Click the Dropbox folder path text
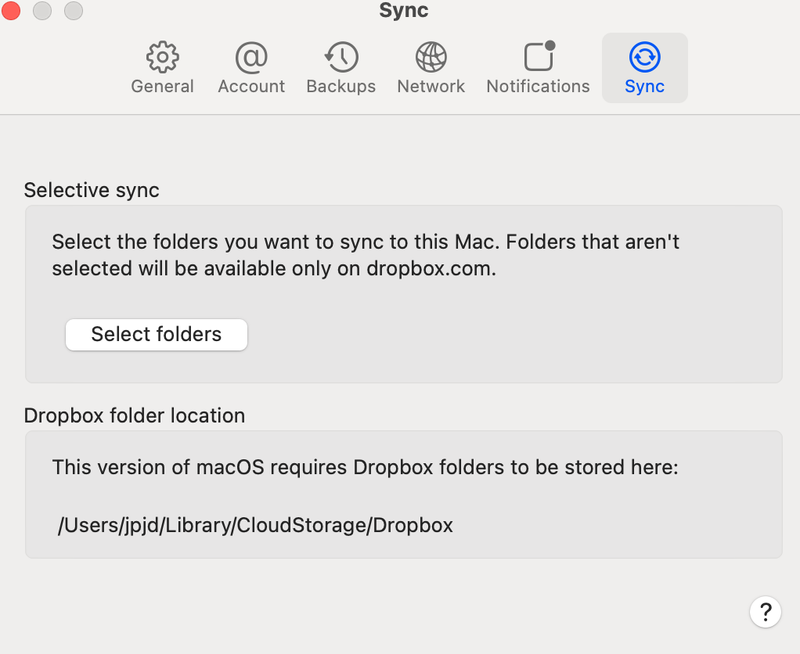The image size is (800, 654). click(256, 525)
